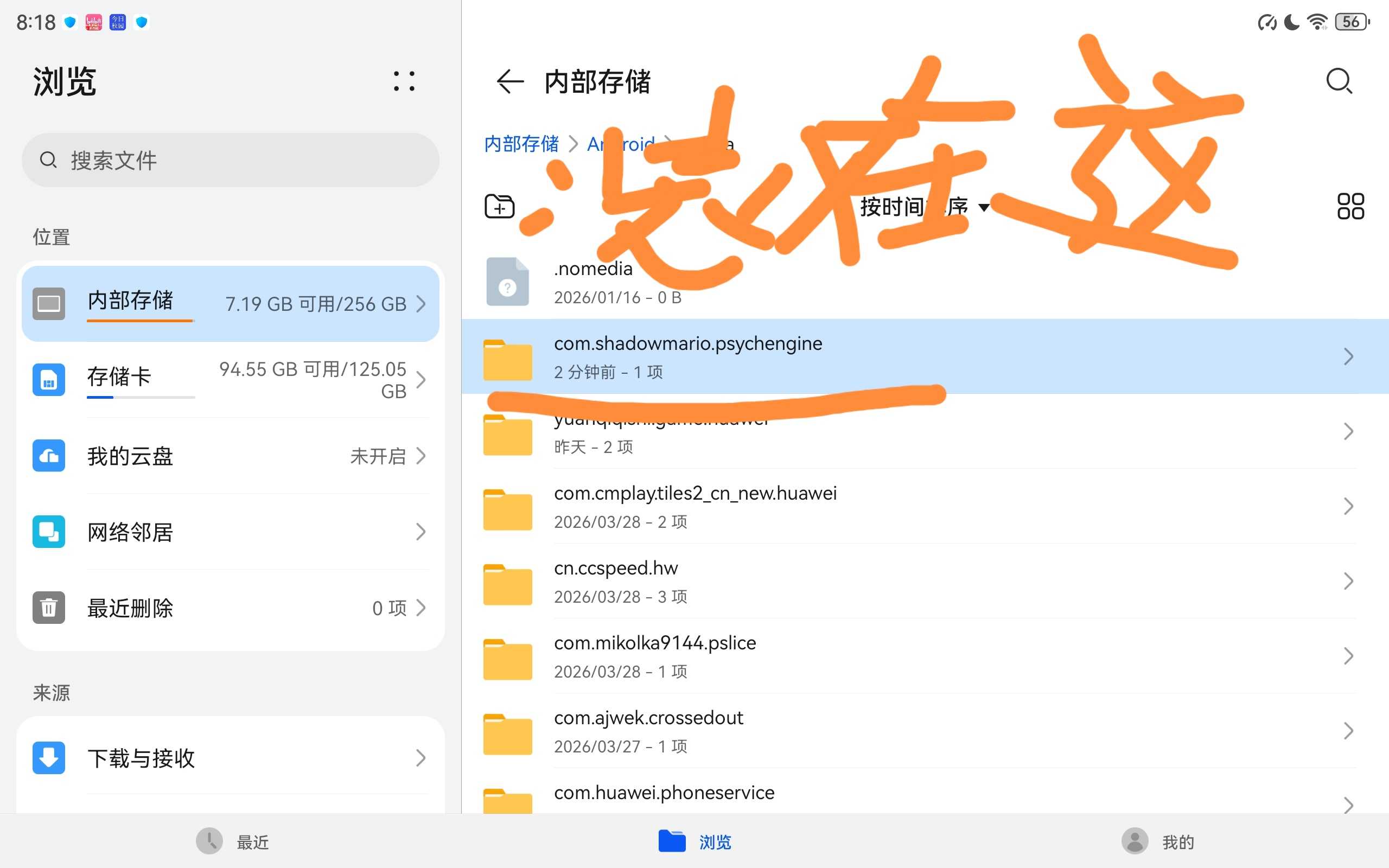Click the 搜索文件 search field
This screenshot has height=868, width=1389.
tap(230, 160)
